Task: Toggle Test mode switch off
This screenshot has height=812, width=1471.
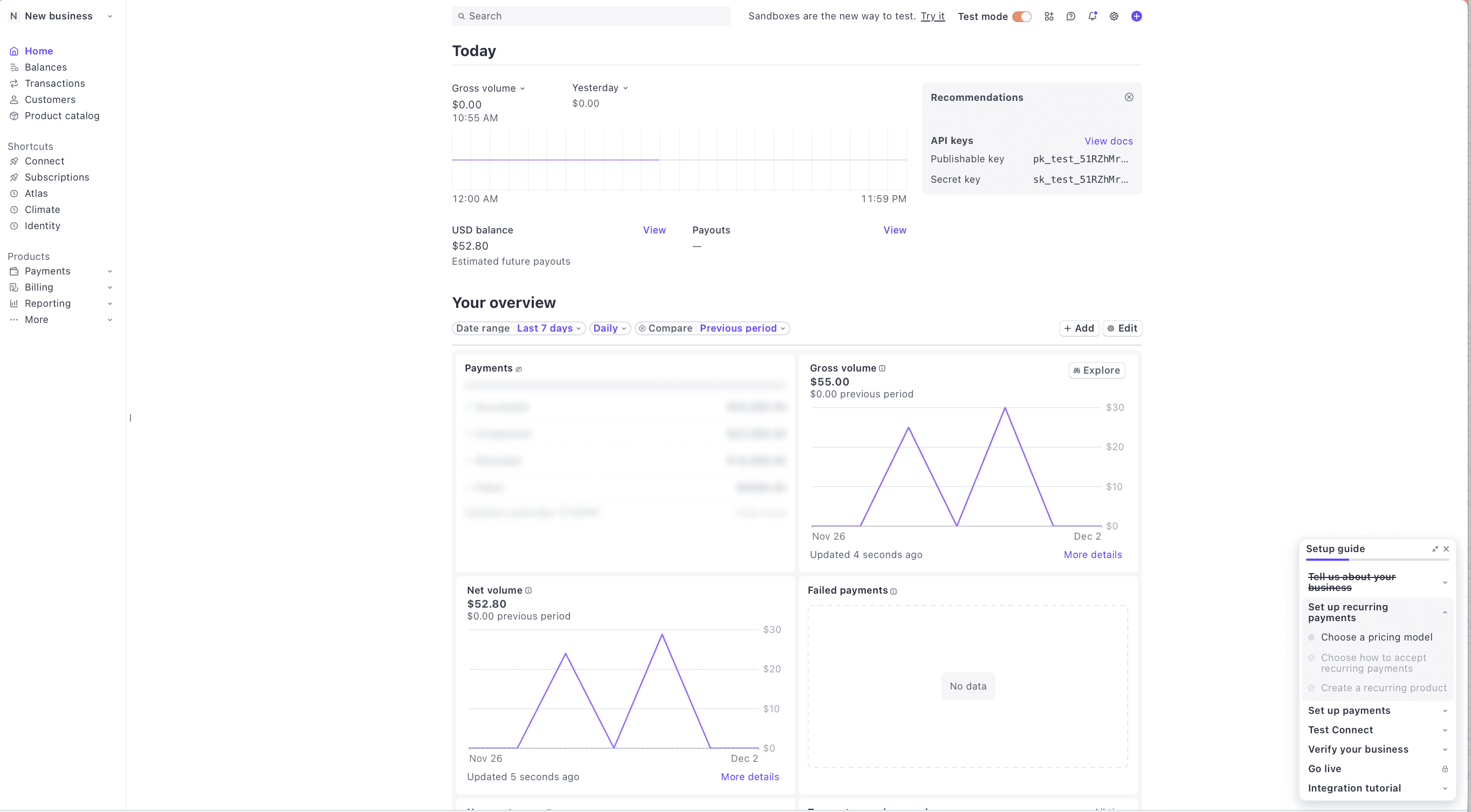Action: click(1022, 17)
